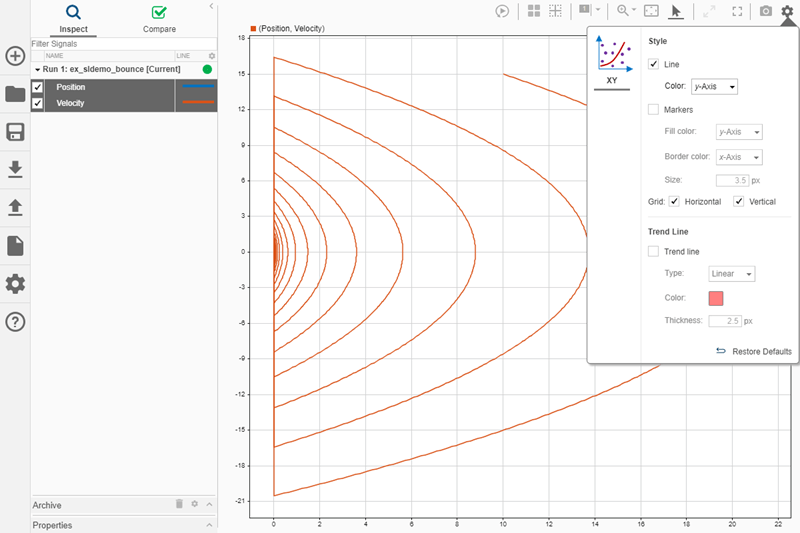Screen dimensions: 800x533
Task: Click the save session disk icon
Action: pos(15,132)
